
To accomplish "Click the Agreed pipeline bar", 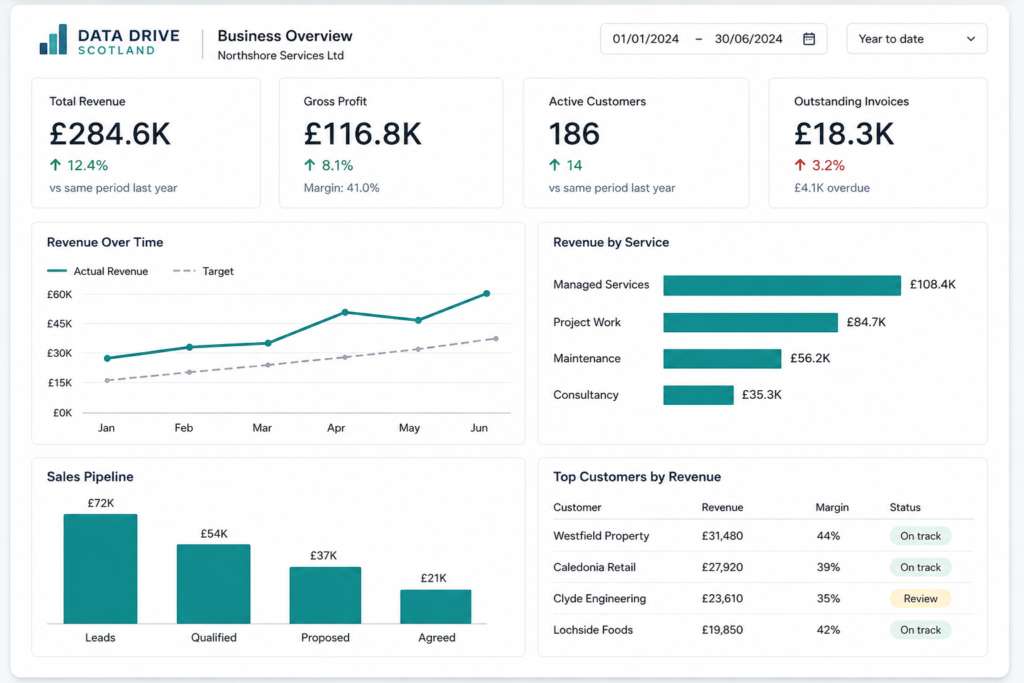I will click(436, 607).
